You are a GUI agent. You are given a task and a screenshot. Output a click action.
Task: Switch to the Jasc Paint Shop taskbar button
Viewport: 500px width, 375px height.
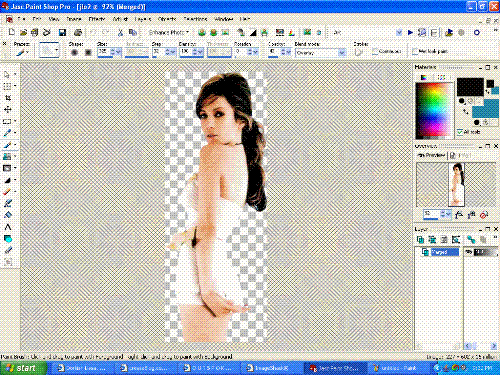click(x=334, y=368)
